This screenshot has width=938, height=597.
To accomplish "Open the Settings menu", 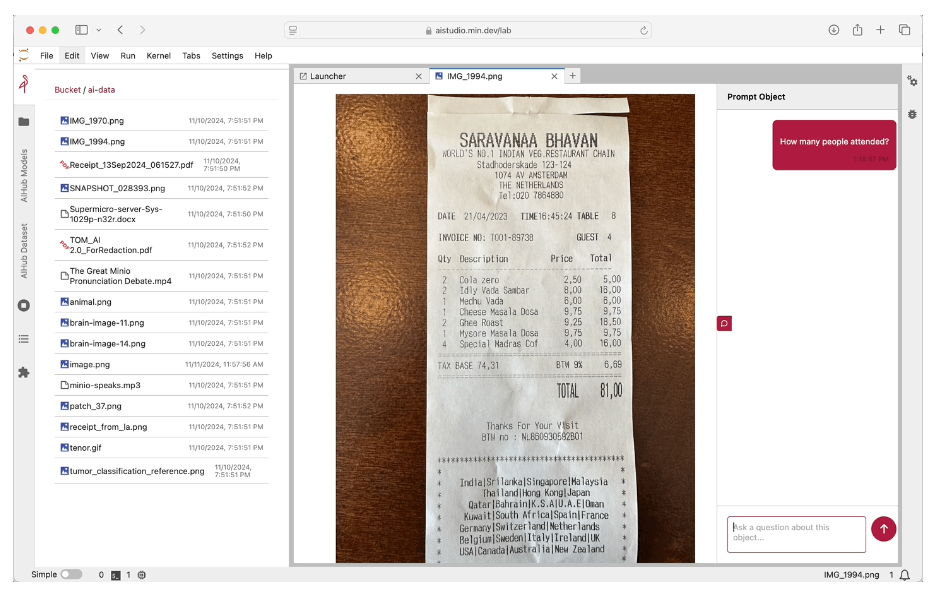I will pos(227,56).
